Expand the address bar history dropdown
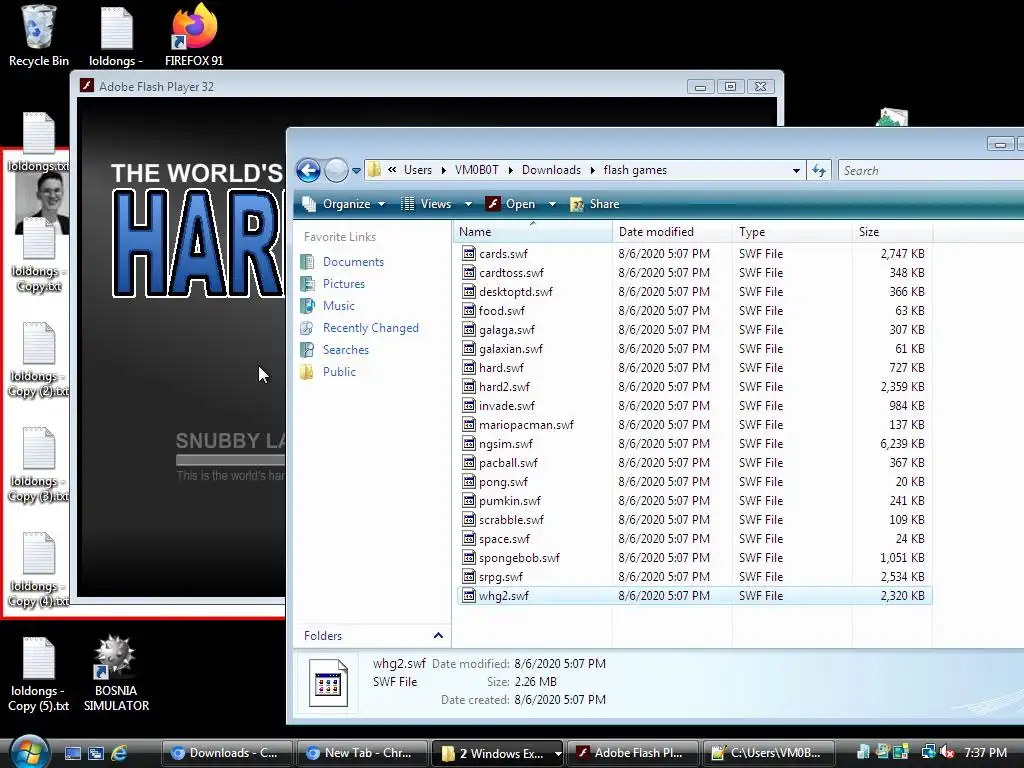This screenshot has height=768, width=1024. (796, 170)
